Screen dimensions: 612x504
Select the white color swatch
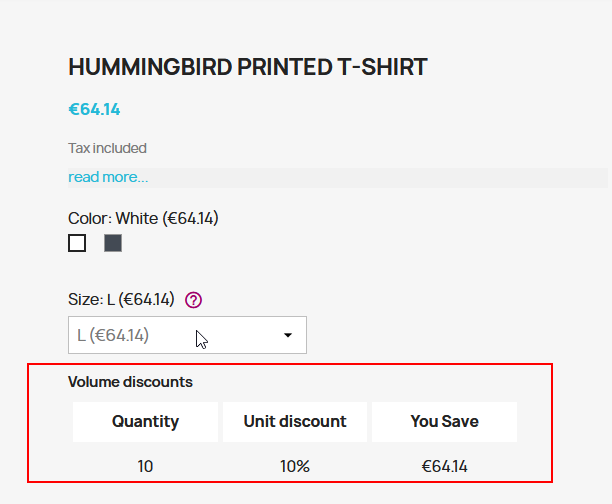tap(77, 243)
